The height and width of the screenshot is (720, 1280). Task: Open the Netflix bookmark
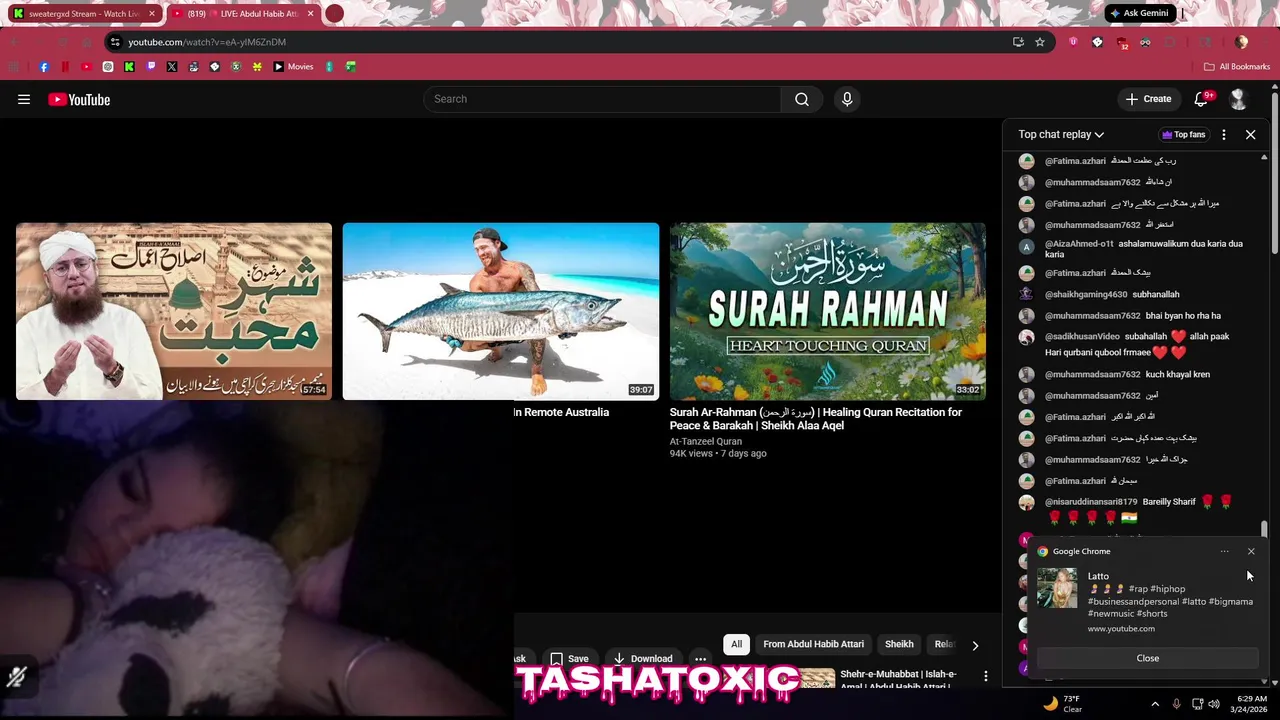(65, 67)
